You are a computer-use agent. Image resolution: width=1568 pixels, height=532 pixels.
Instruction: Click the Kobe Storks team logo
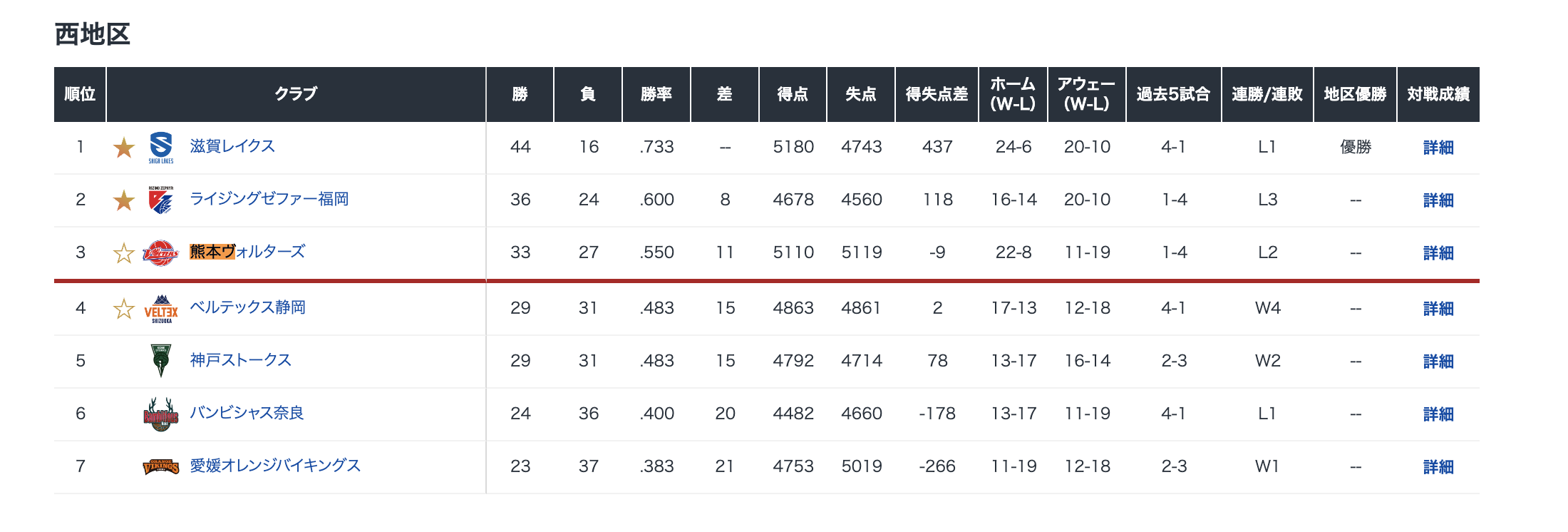(161, 360)
